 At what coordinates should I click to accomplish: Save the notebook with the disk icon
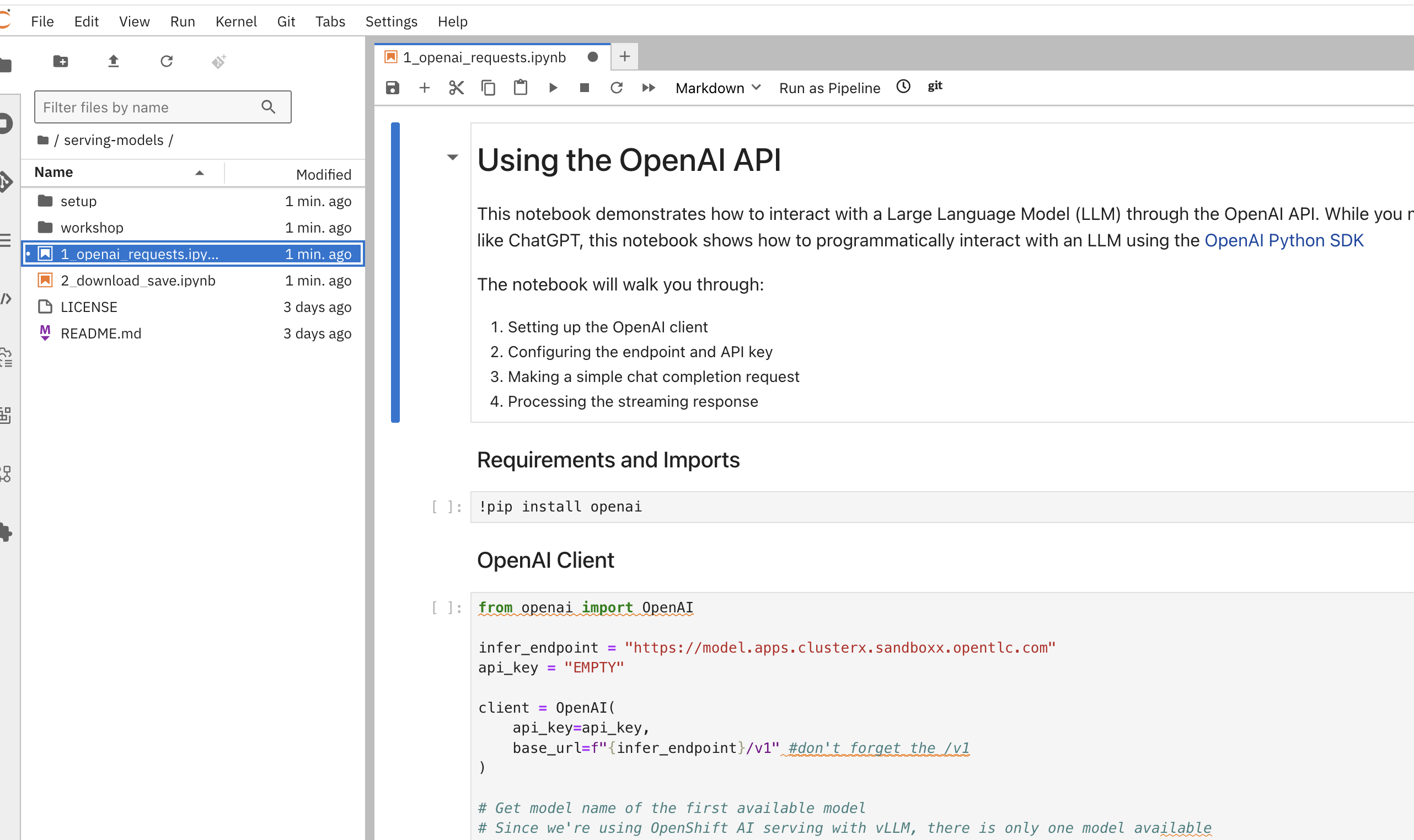[x=393, y=88]
